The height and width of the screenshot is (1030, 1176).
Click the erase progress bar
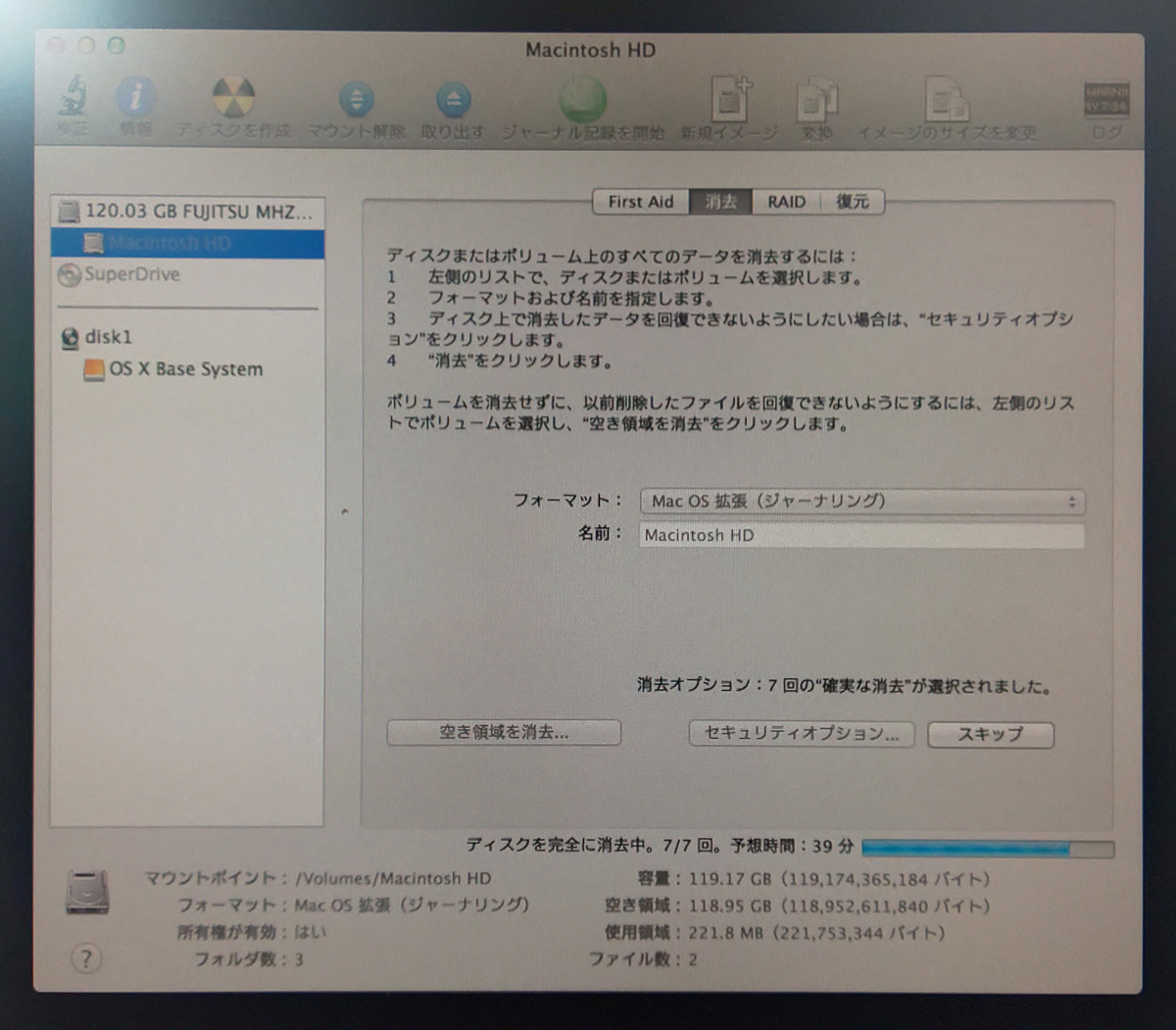[988, 849]
